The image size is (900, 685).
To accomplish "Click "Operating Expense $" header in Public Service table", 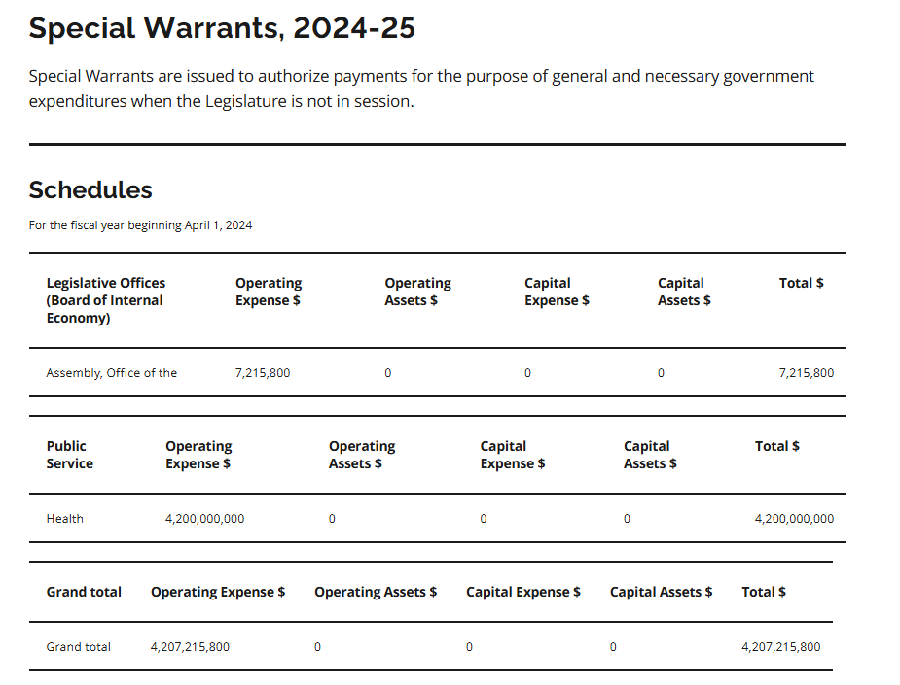I will tap(198, 455).
